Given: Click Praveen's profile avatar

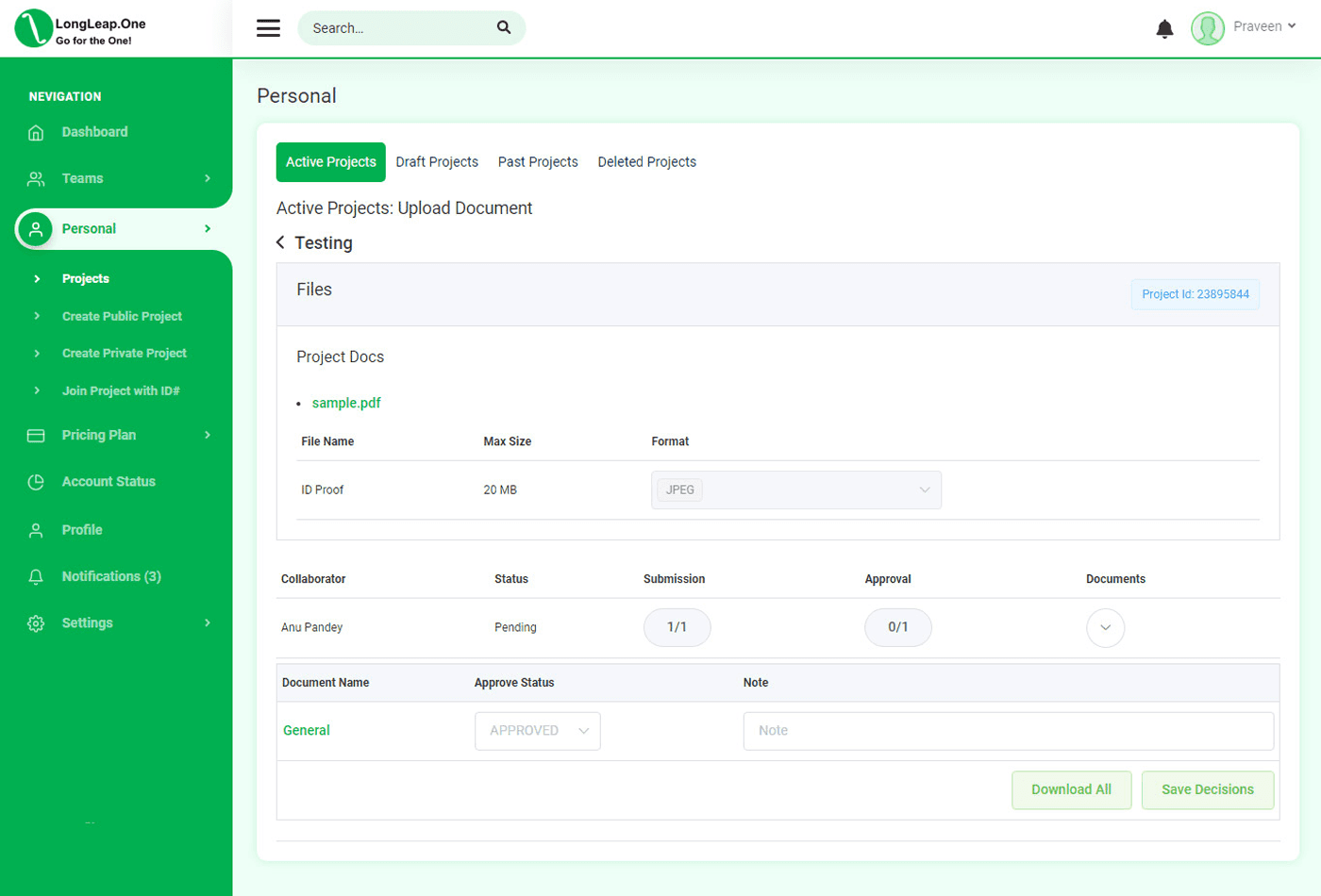Looking at the screenshot, I should (1208, 28).
